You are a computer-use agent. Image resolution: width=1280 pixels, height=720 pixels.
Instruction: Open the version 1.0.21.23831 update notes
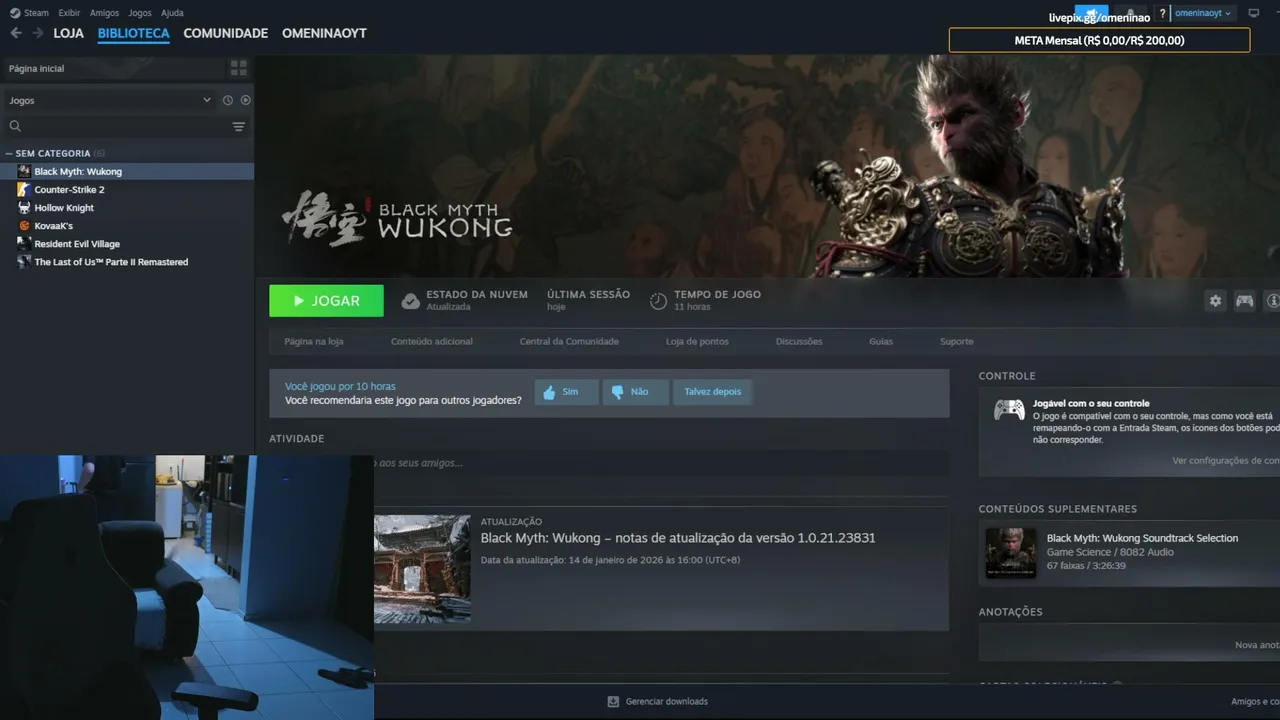[678, 538]
